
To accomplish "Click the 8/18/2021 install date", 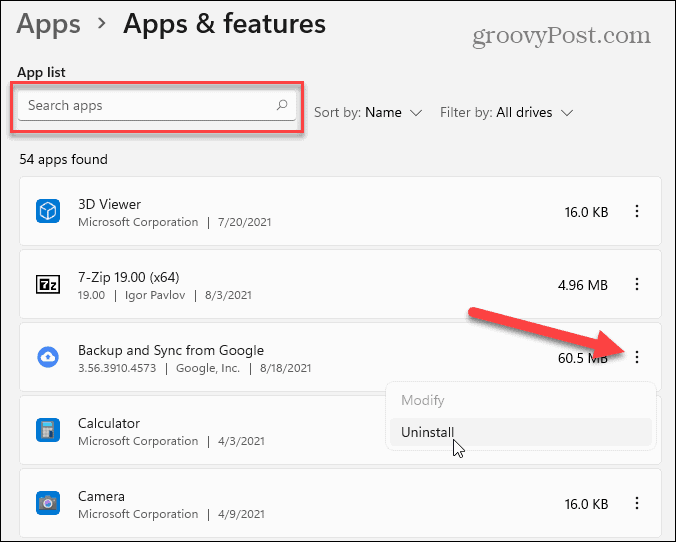I will pyautogui.click(x=285, y=368).
